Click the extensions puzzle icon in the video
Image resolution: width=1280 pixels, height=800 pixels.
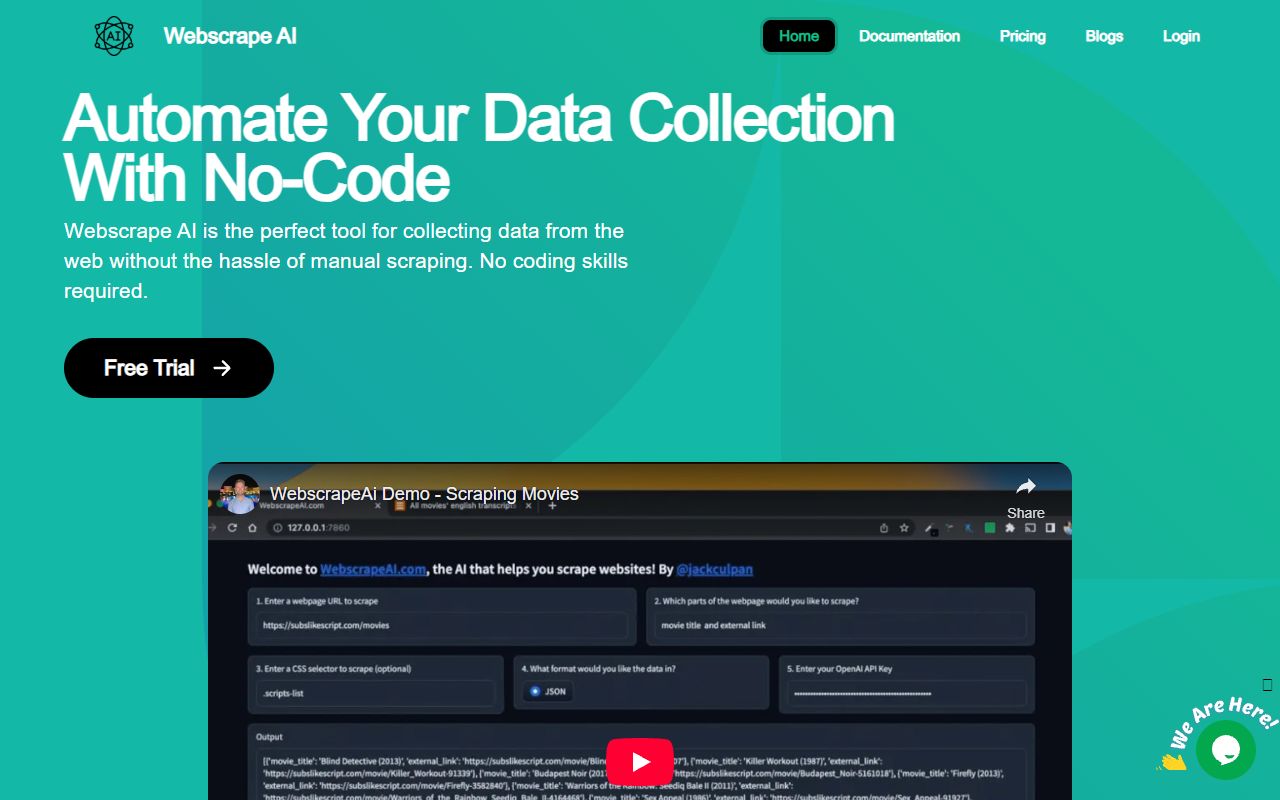[1010, 528]
